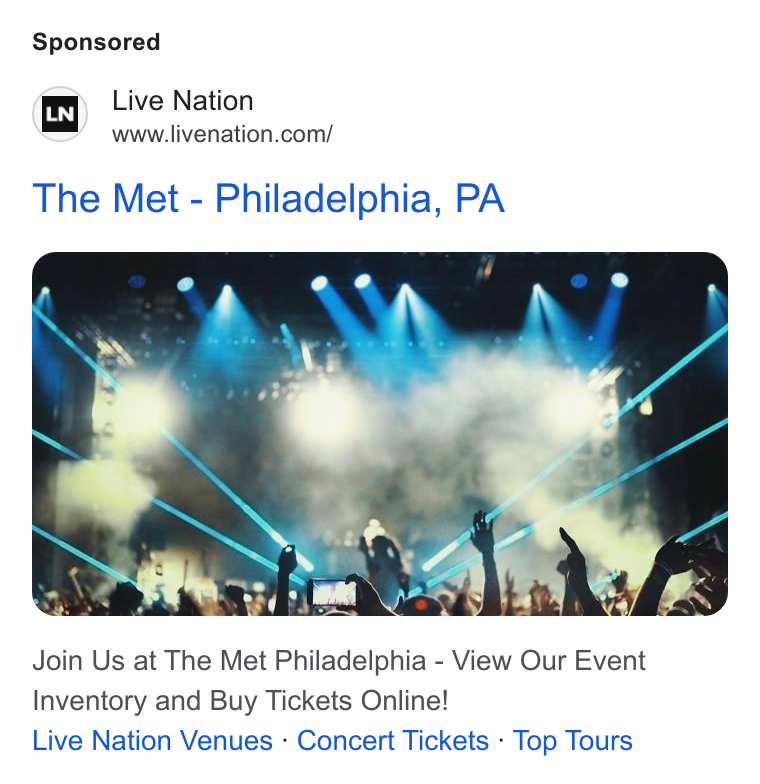
Task: Open The Met - Philadelphia, PA headline link
Action: (x=268, y=198)
